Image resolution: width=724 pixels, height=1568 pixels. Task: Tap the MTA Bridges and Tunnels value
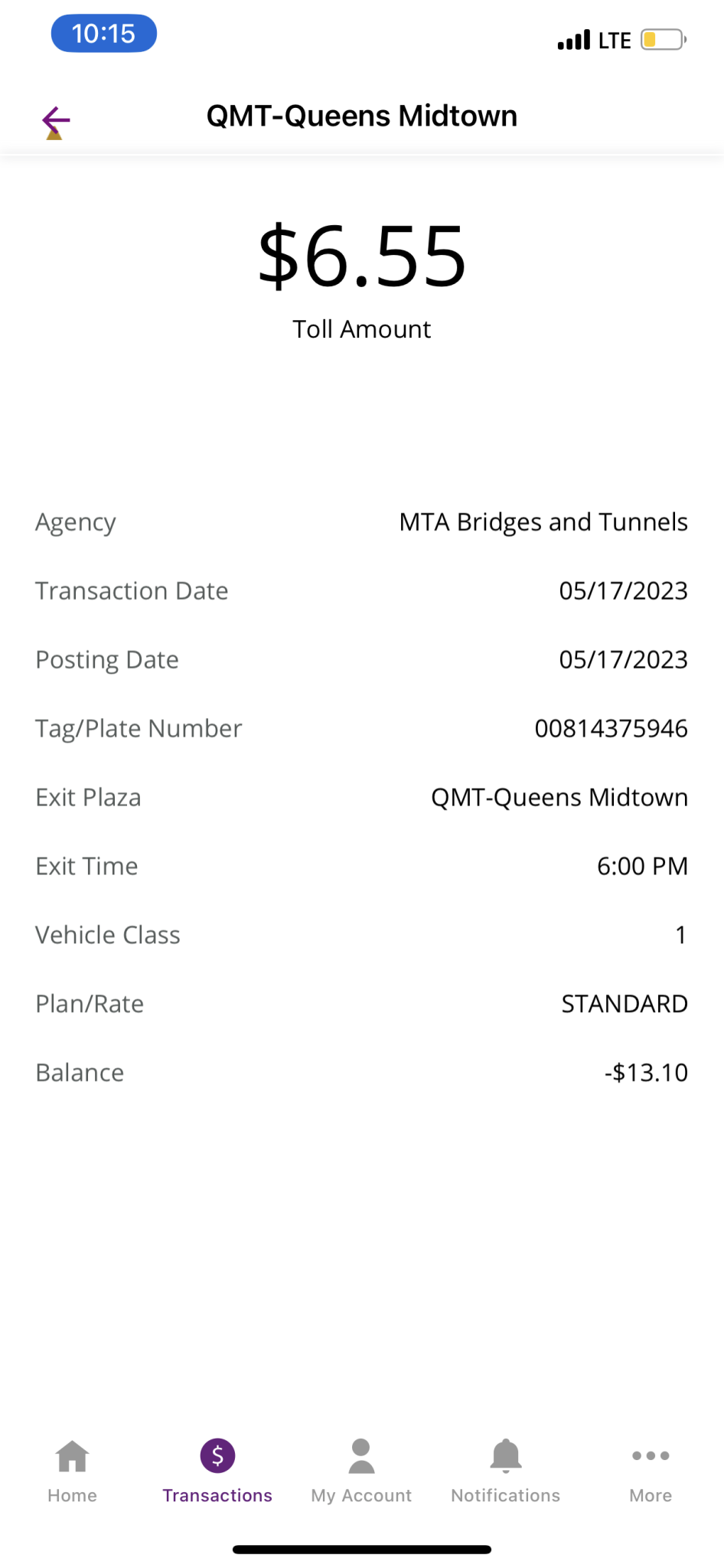(543, 522)
